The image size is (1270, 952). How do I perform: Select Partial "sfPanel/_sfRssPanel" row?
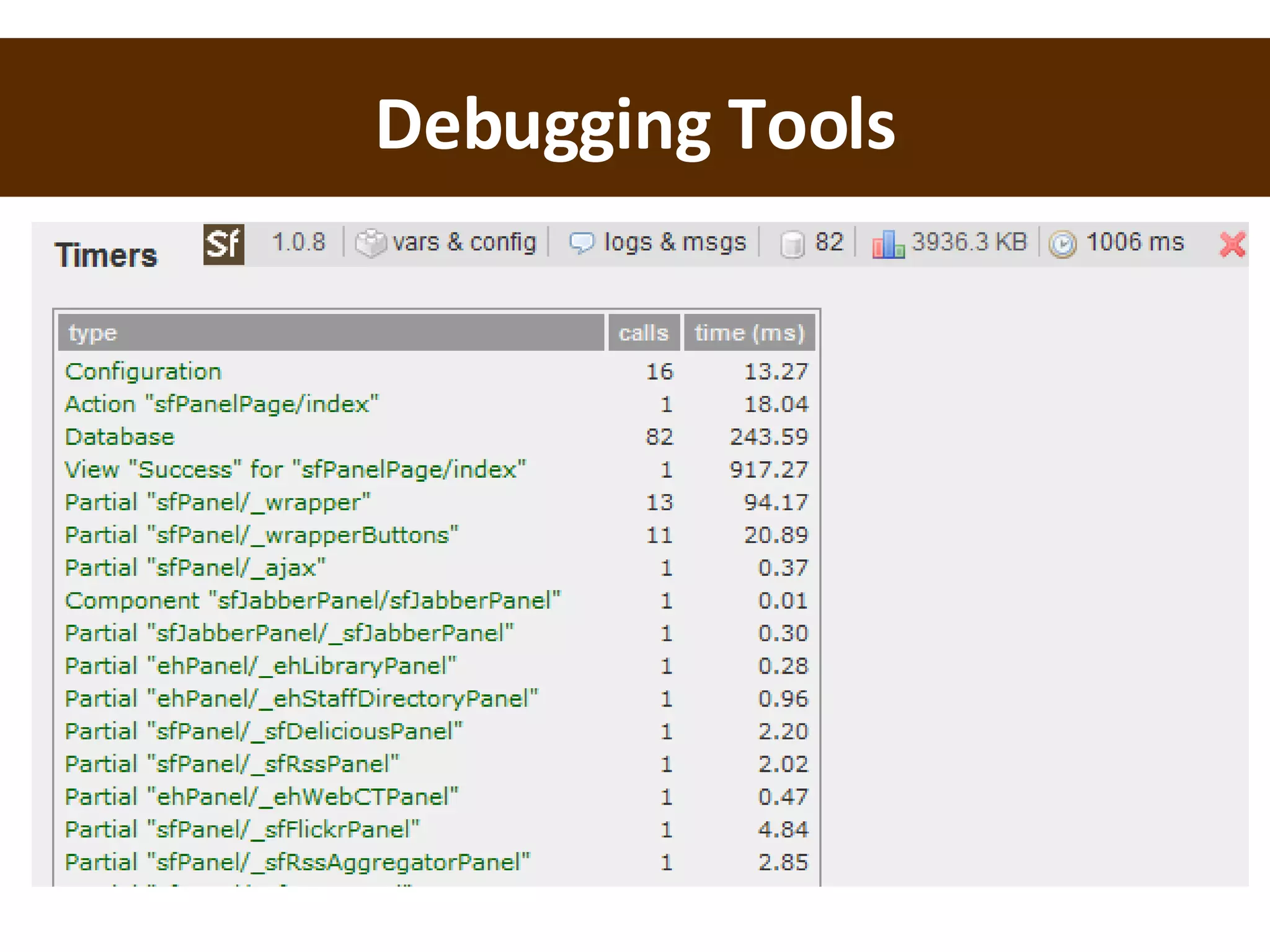click(x=437, y=764)
